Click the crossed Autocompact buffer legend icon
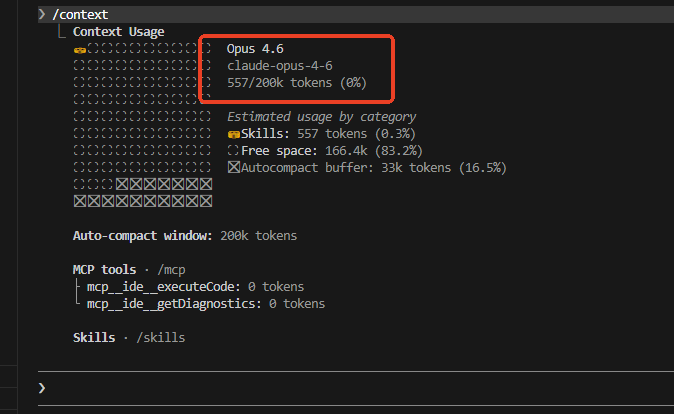Screen dimensions: 674x414 coord(233,167)
